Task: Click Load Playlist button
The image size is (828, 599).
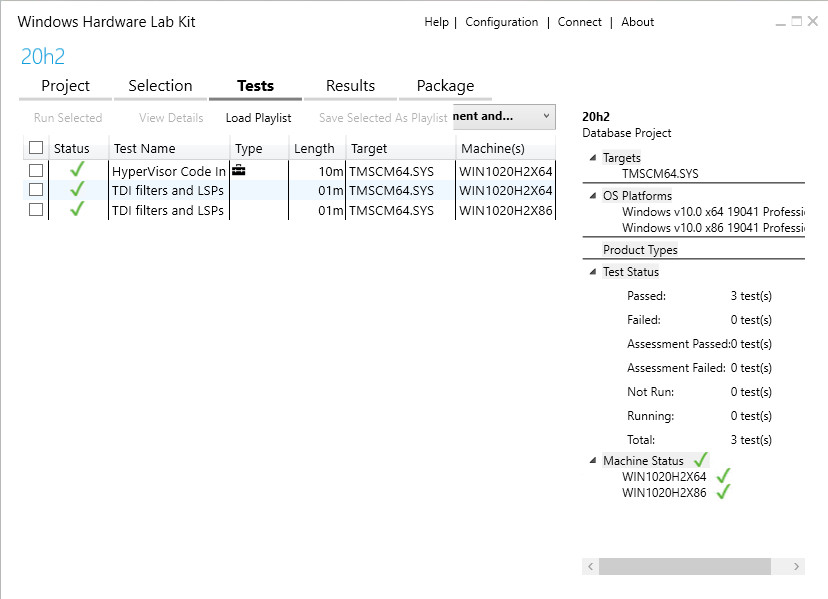Action: (x=258, y=118)
